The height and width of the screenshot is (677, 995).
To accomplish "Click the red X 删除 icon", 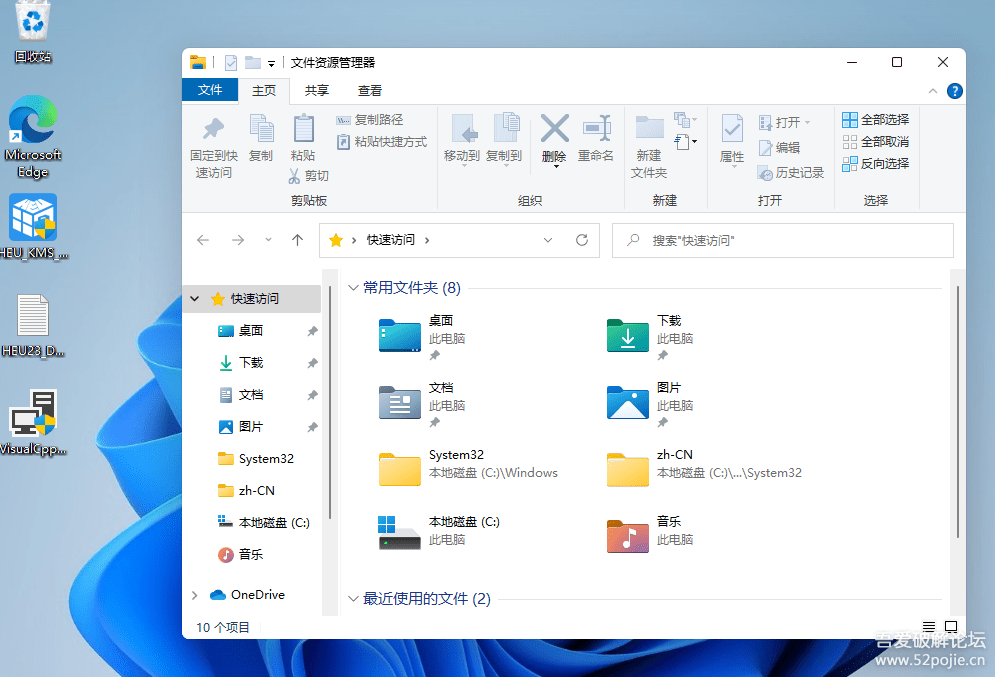I will coord(555,129).
